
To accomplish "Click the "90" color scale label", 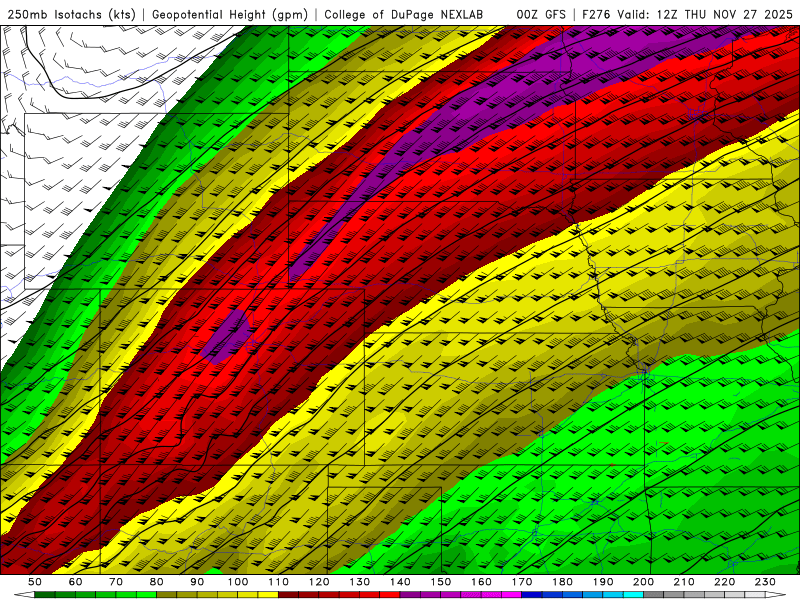I will [197, 582].
